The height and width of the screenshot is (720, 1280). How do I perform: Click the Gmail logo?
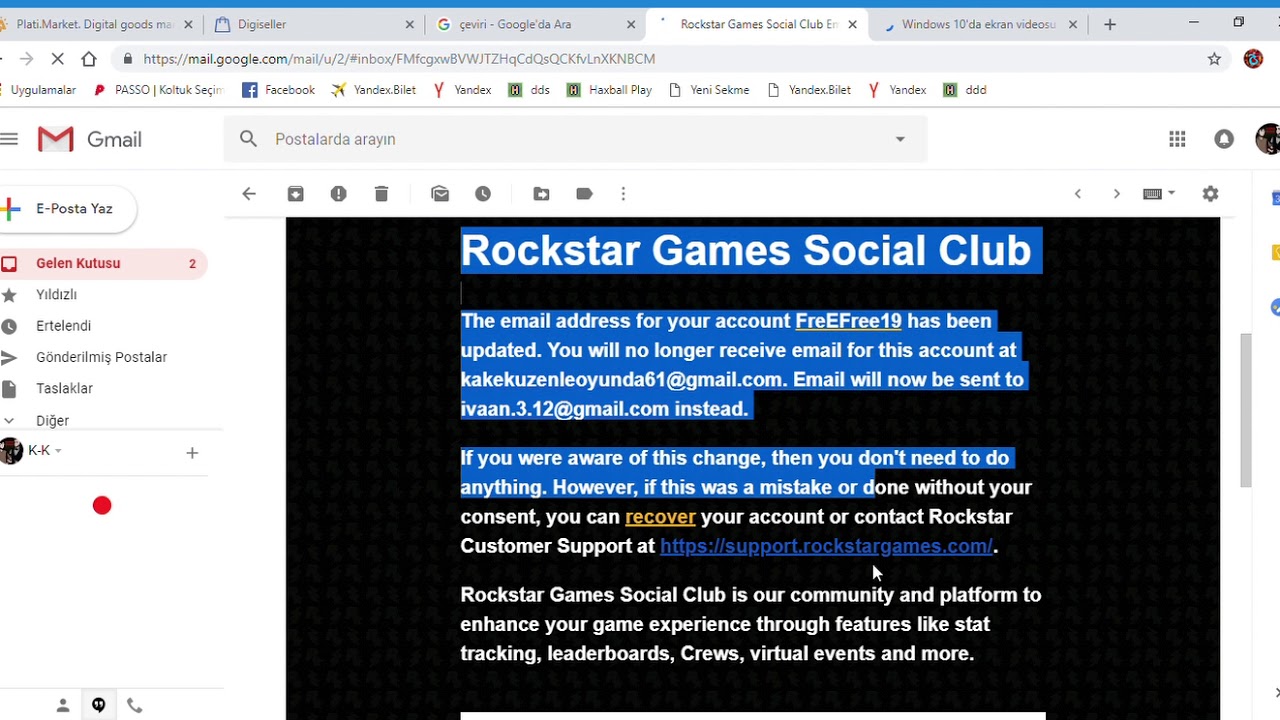89,139
